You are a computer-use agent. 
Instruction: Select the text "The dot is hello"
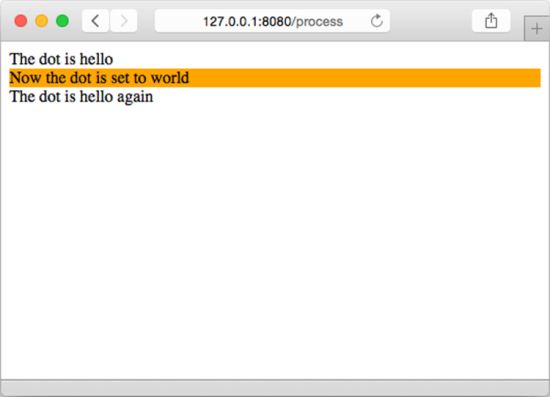pos(61,59)
